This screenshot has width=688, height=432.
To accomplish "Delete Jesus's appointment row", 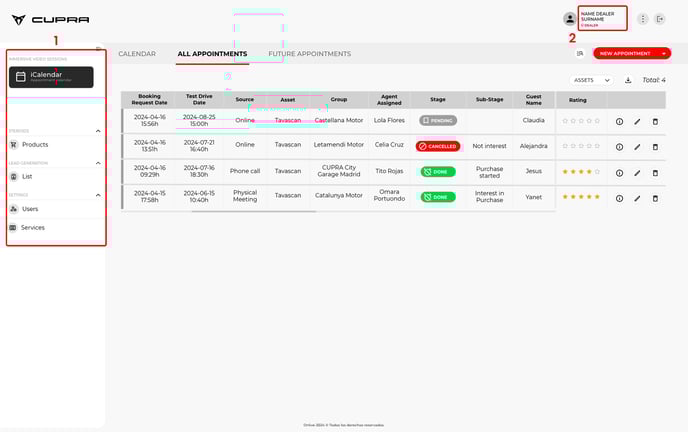I will coord(656,172).
